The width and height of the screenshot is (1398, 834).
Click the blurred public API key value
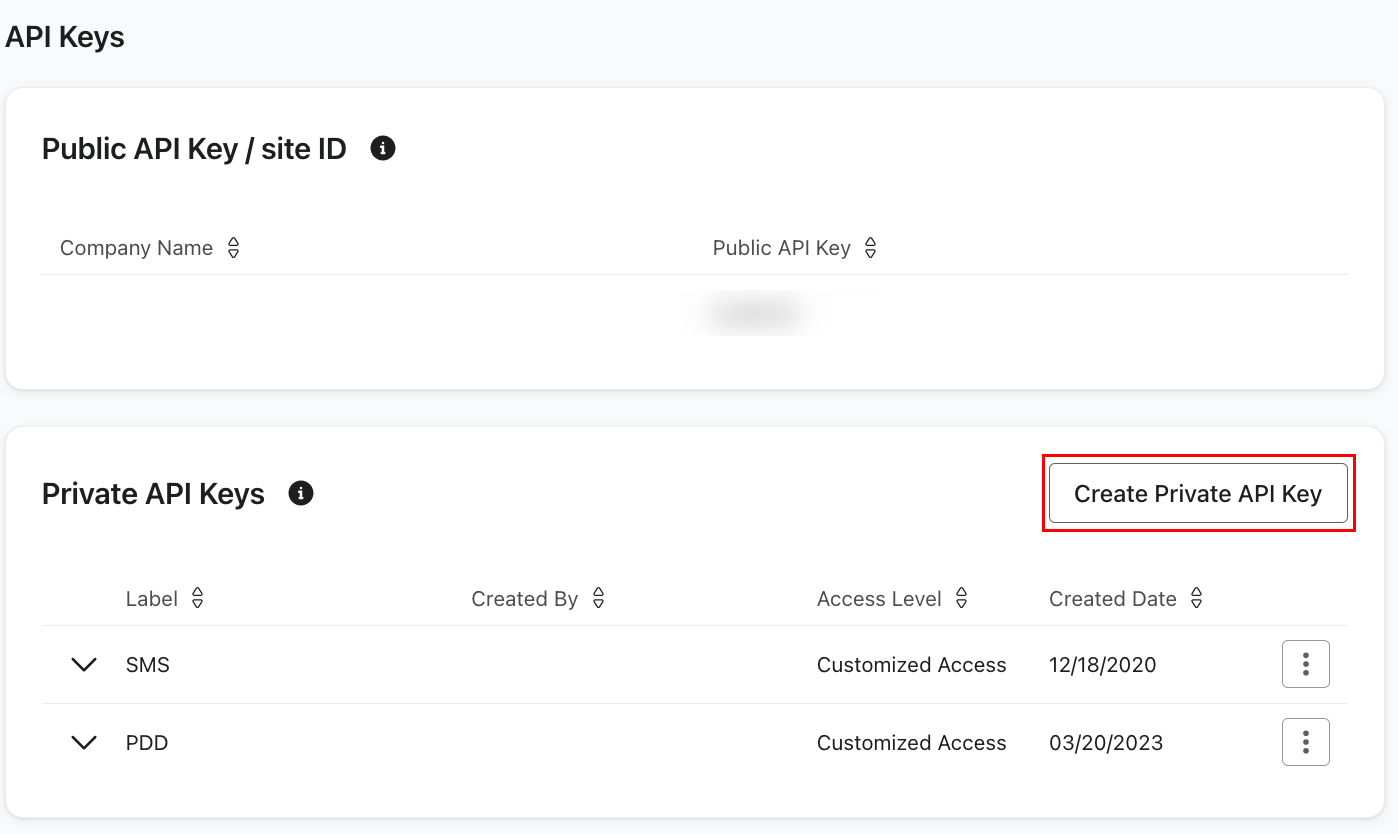(755, 314)
